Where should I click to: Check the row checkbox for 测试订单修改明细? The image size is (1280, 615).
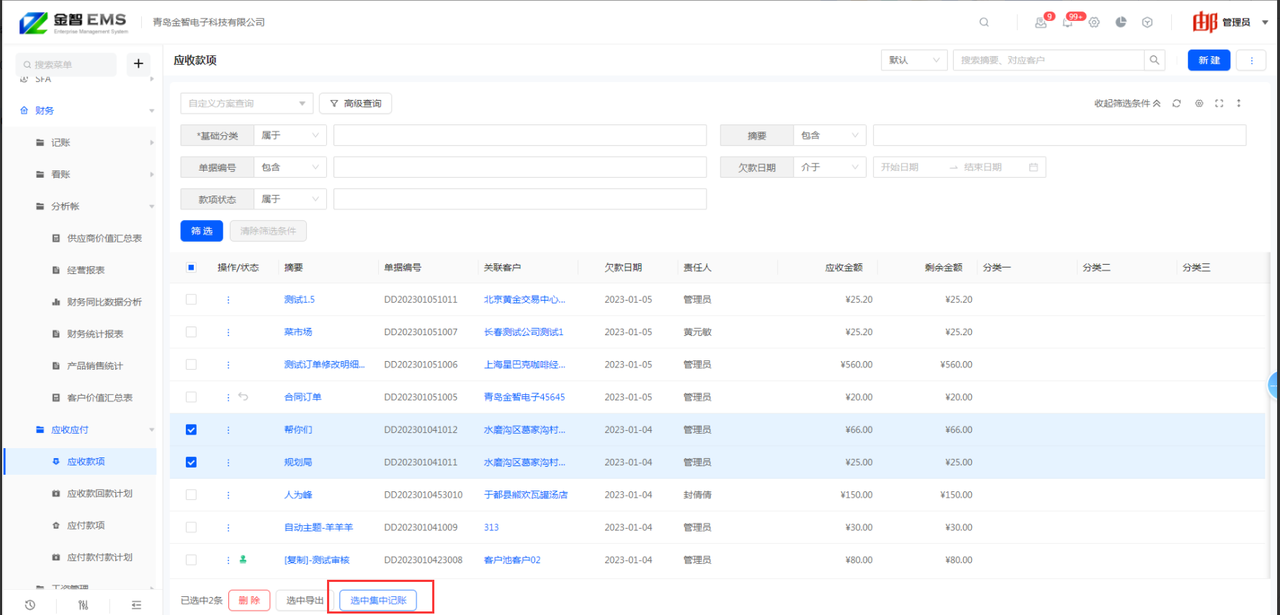click(191, 364)
